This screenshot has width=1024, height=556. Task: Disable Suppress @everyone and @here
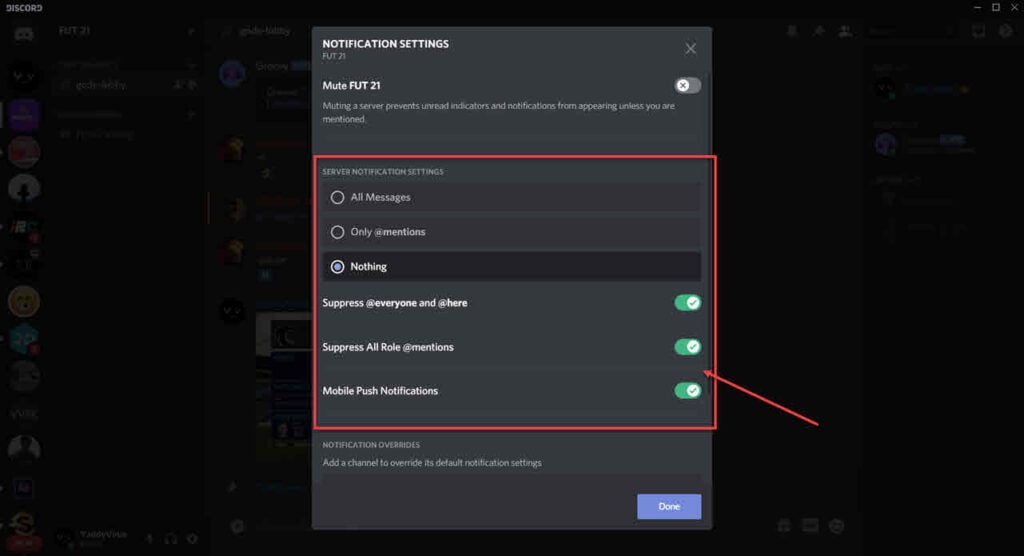pyautogui.click(x=688, y=303)
